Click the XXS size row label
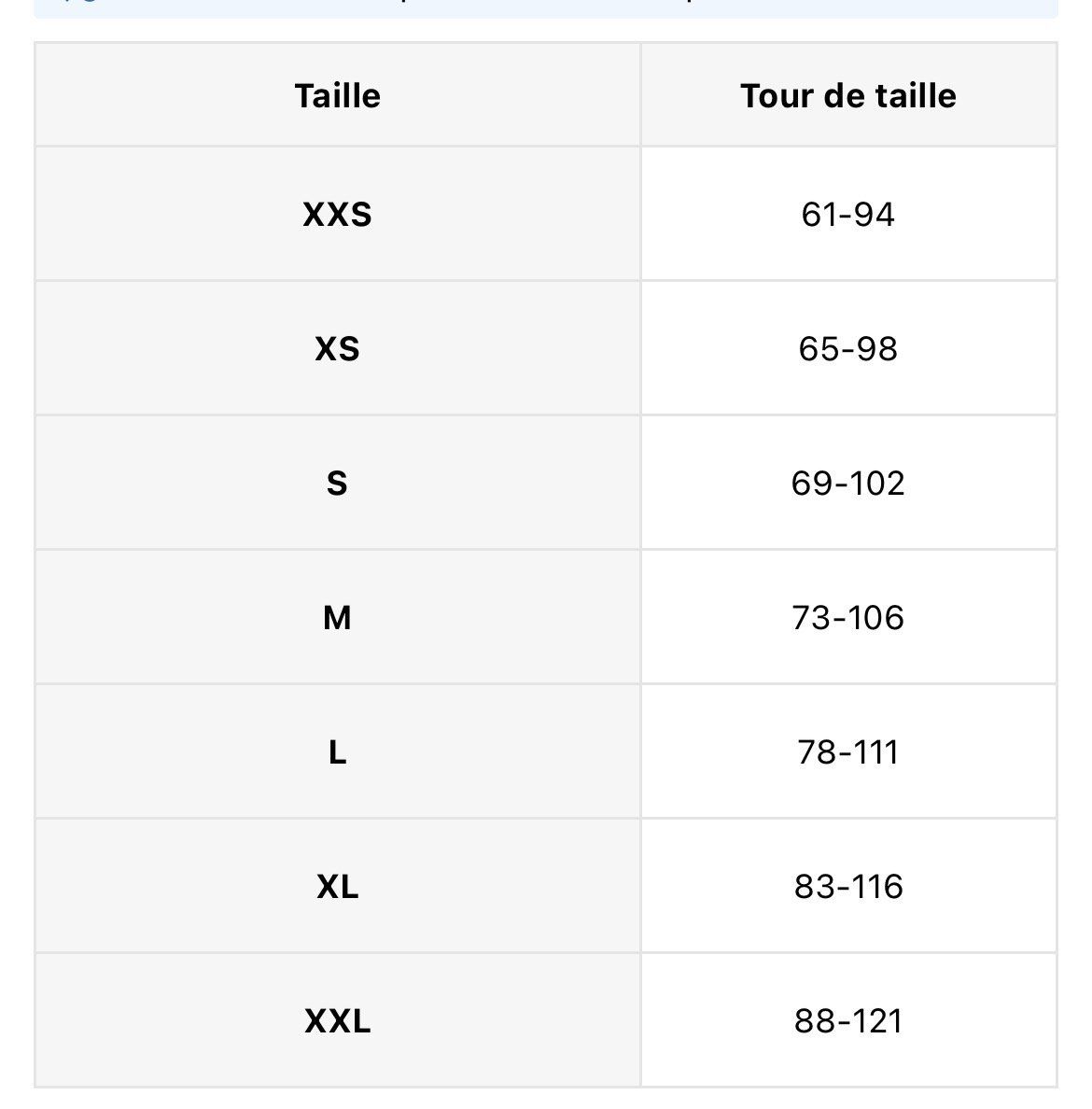 pos(337,215)
